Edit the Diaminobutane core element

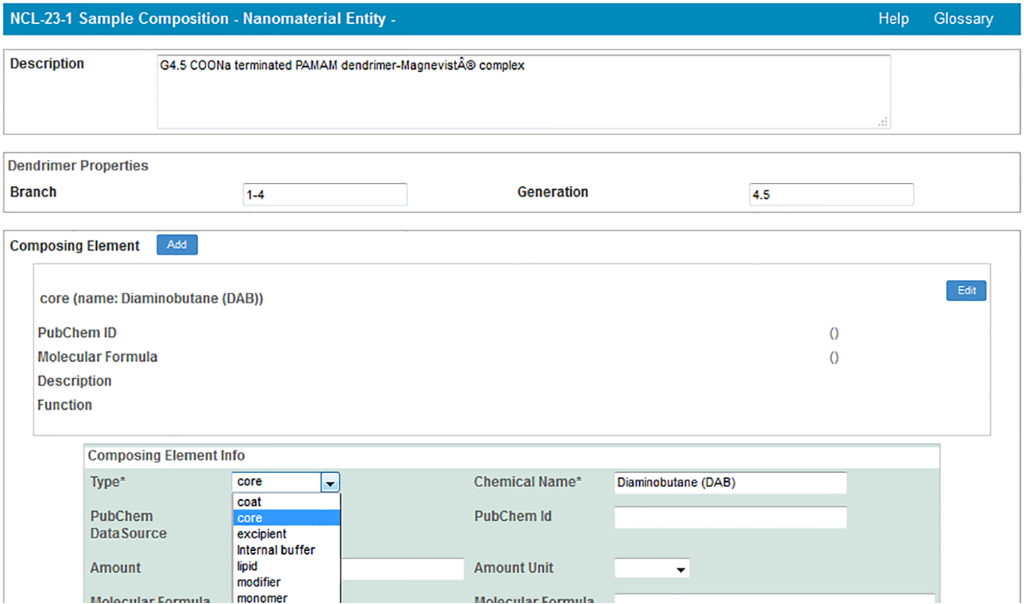(966, 291)
